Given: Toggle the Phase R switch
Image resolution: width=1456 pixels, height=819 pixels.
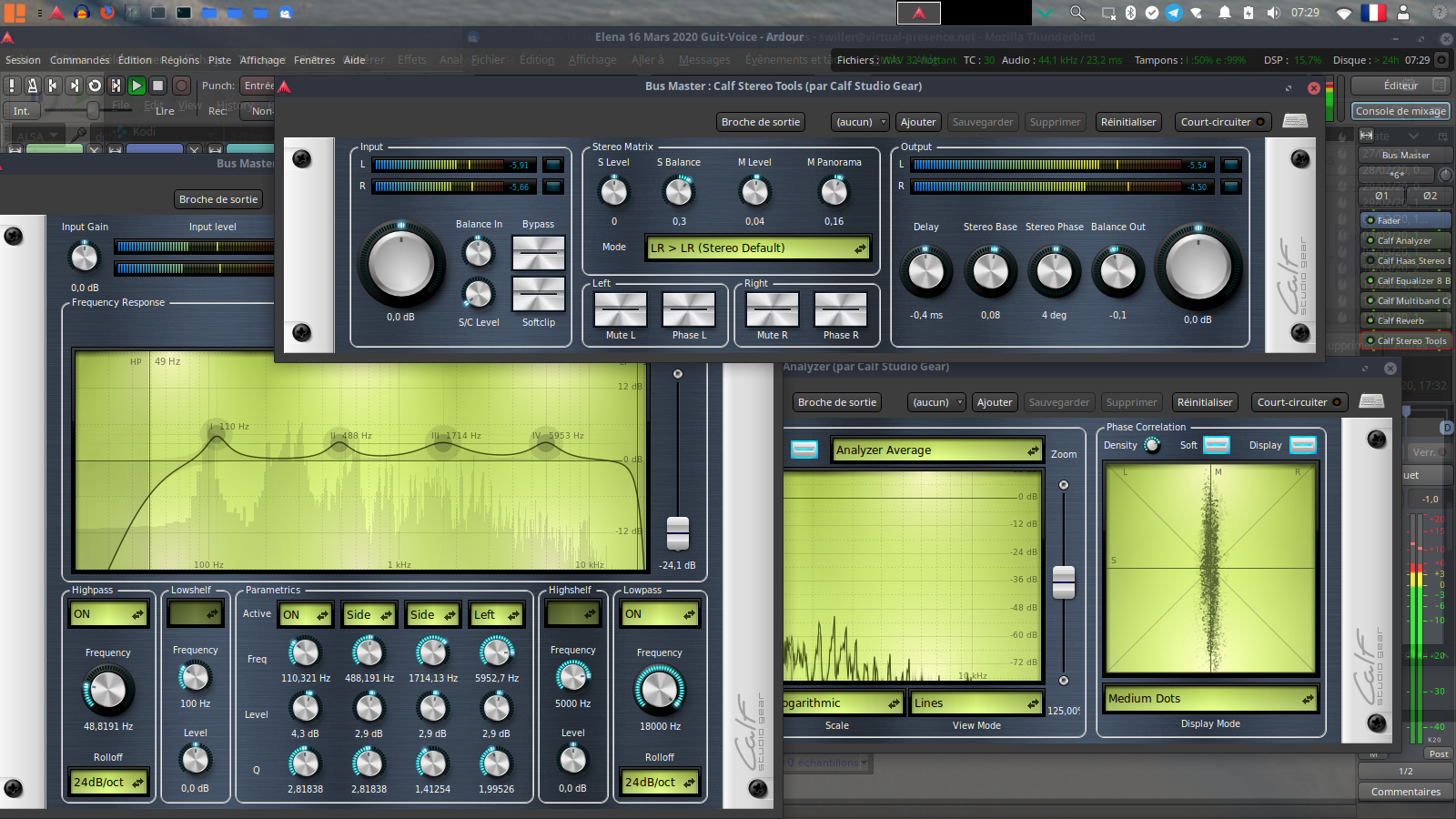Looking at the screenshot, I should 841,310.
